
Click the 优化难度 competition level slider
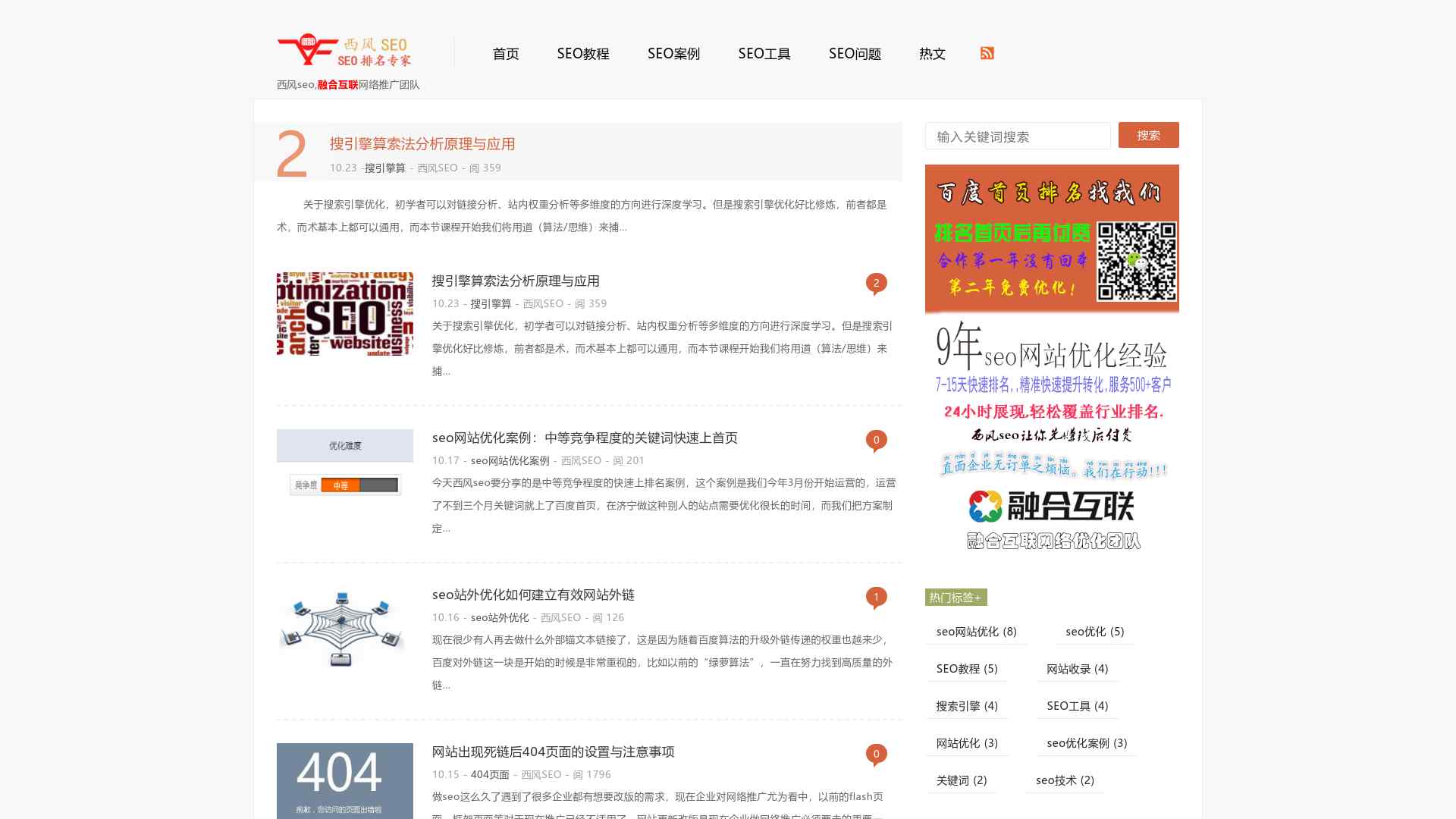coord(344,484)
